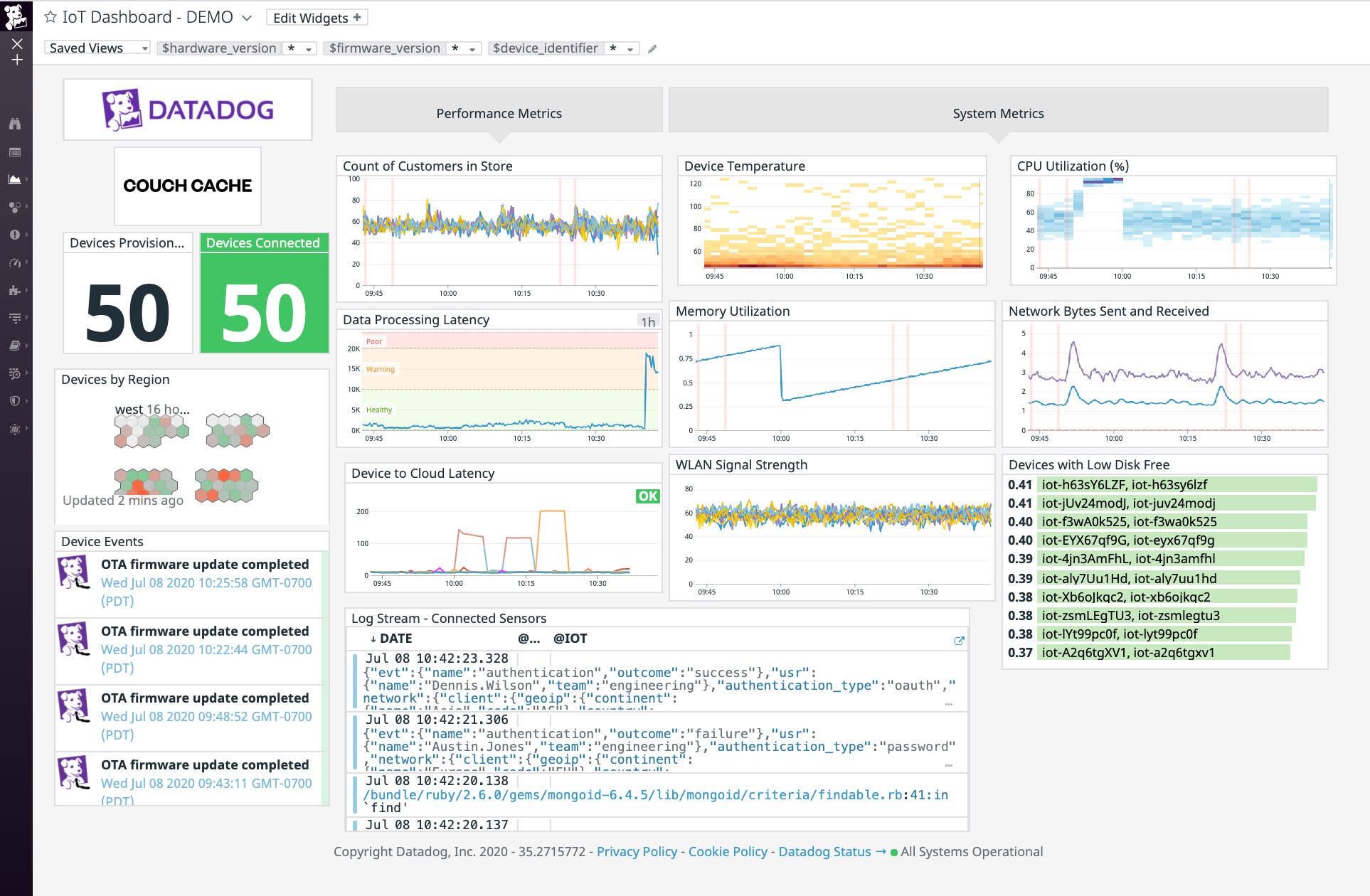Click the Datadog bits logo at top left
This screenshot has height=896, width=1370.
[14, 16]
